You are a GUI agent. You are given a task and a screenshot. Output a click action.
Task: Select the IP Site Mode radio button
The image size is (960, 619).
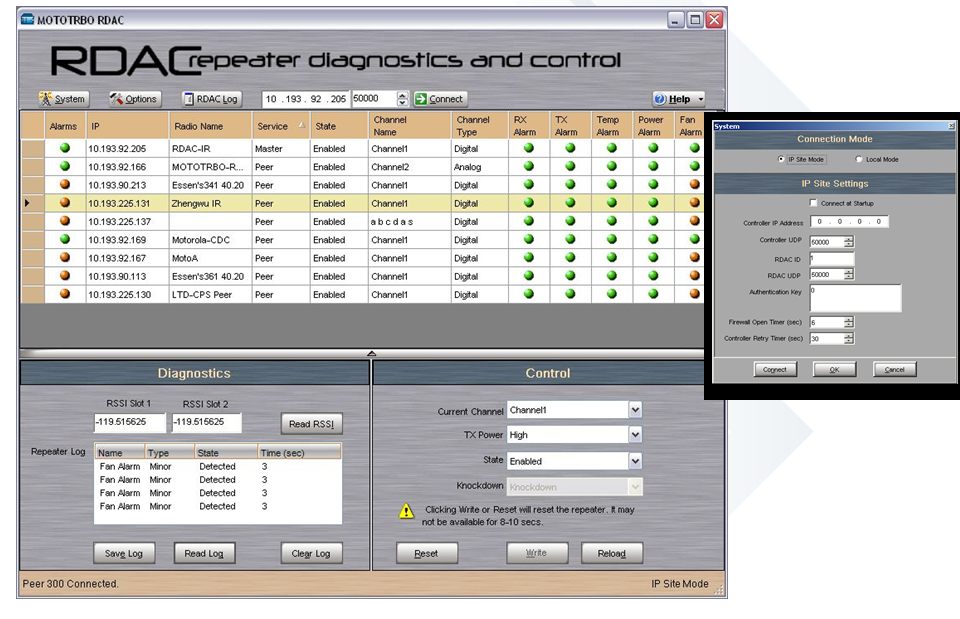[x=781, y=159]
